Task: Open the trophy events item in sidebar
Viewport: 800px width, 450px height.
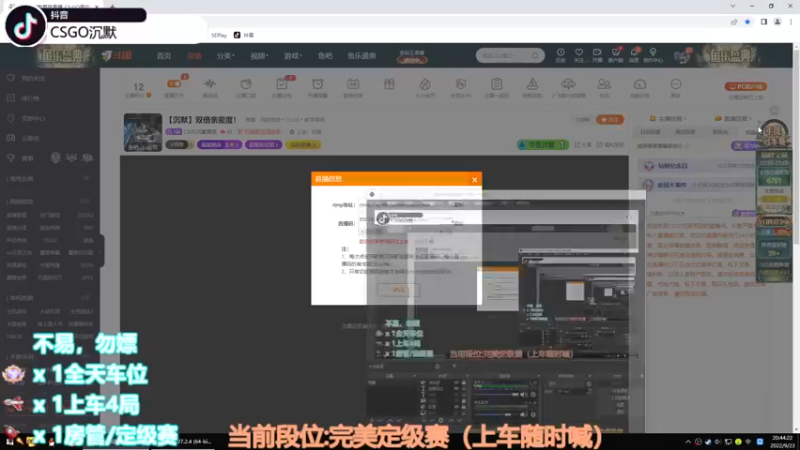Action: click(x=20, y=158)
